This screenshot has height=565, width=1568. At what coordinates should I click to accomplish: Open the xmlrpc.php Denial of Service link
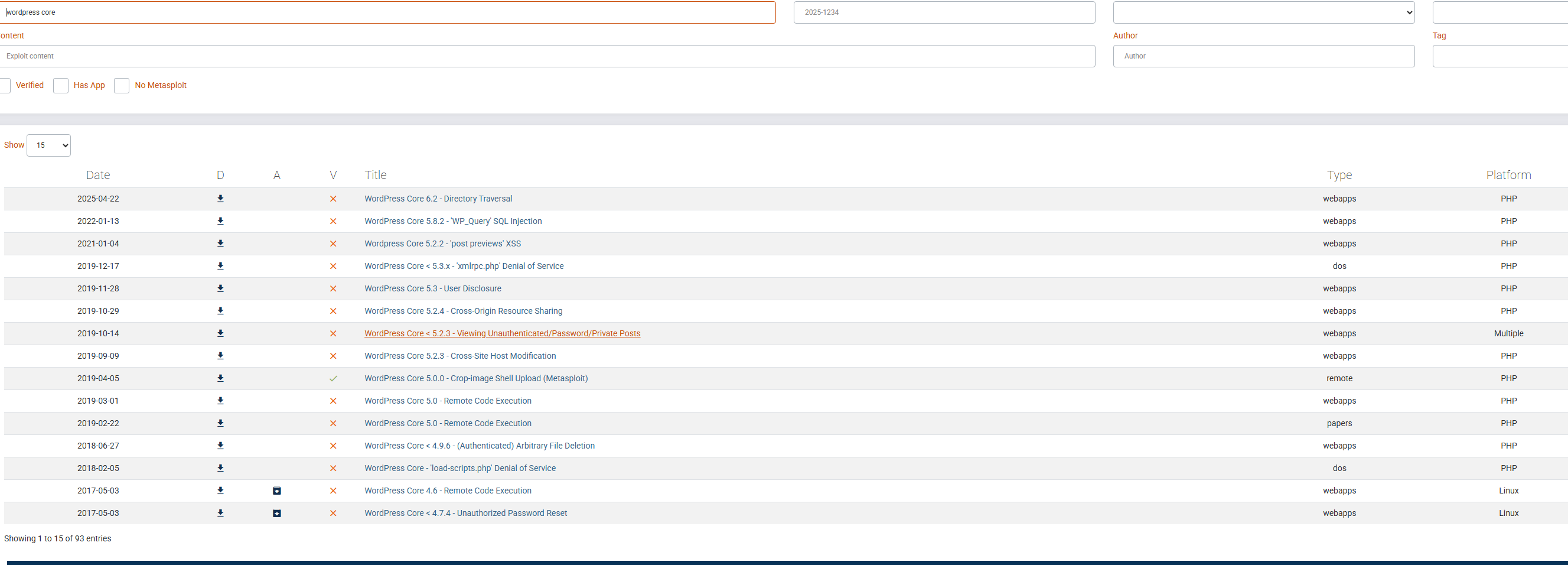[464, 266]
